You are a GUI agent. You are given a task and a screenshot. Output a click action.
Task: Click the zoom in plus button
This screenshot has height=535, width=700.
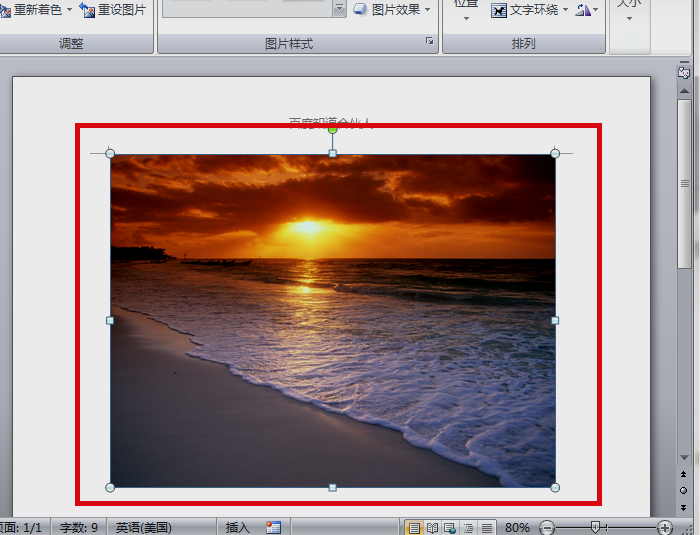pos(665,527)
